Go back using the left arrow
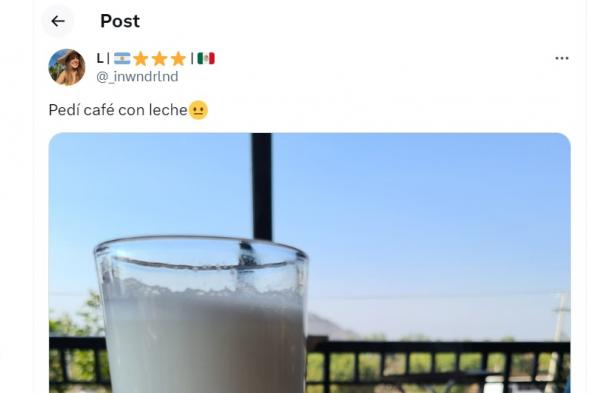Screen dimensions: 590x393 58,21
